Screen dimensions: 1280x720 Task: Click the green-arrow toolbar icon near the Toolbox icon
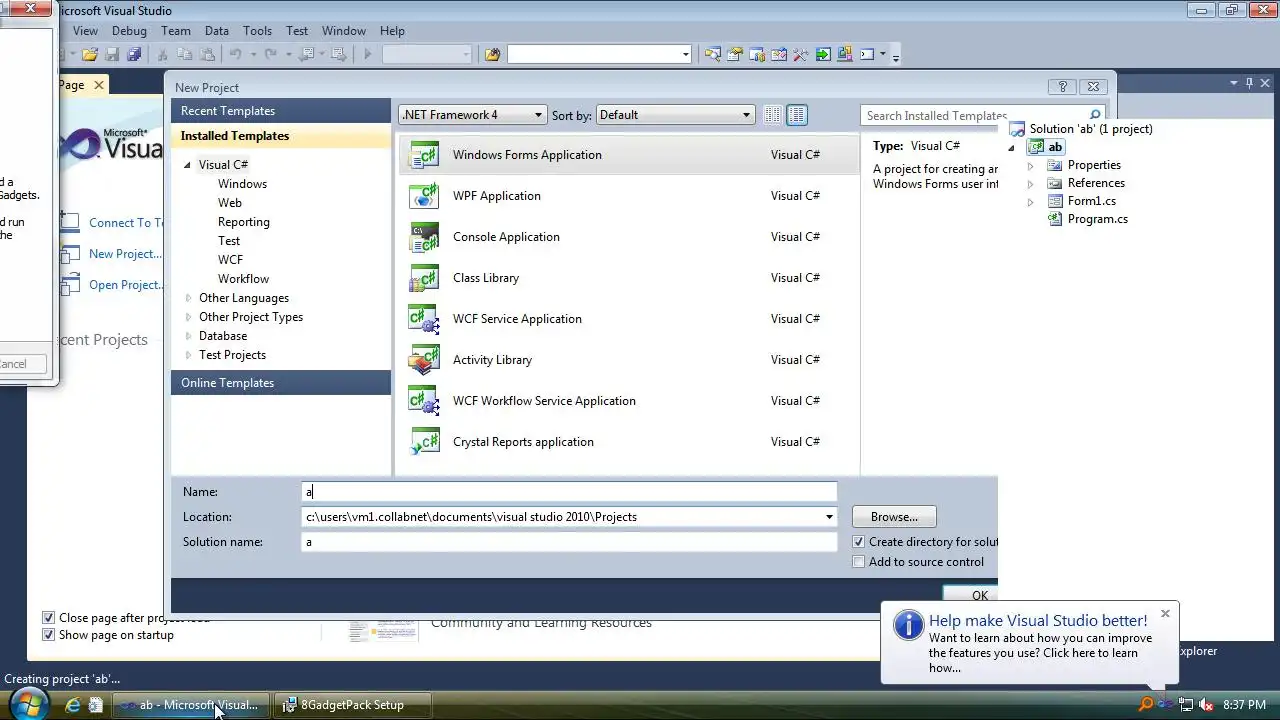pos(823,54)
